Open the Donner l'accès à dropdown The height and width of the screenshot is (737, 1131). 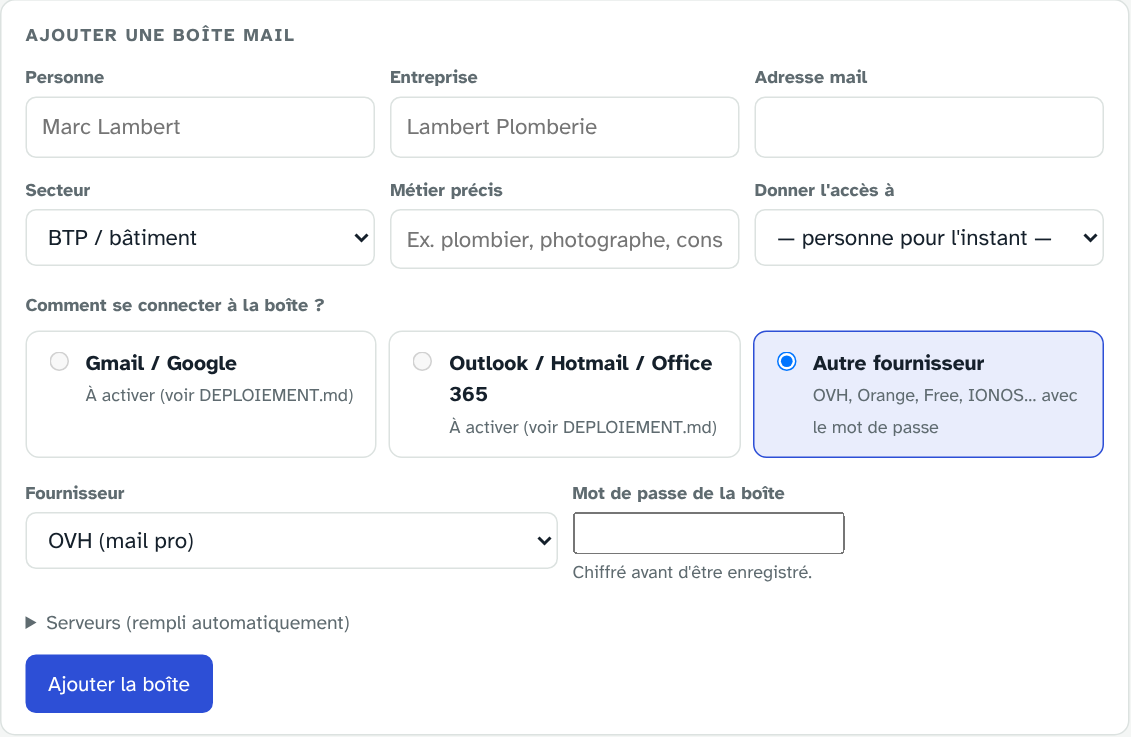(x=928, y=238)
